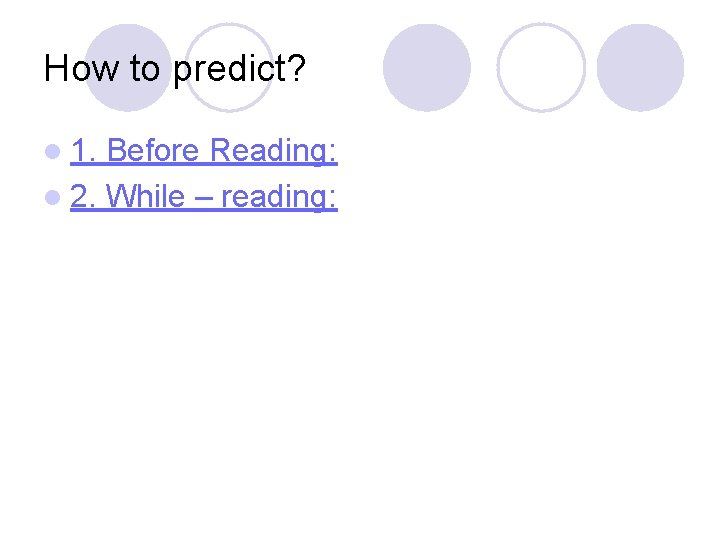The image size is (720, 540).
Task: Click the word 'to' in the title
Action: click(x=145, y=69)
